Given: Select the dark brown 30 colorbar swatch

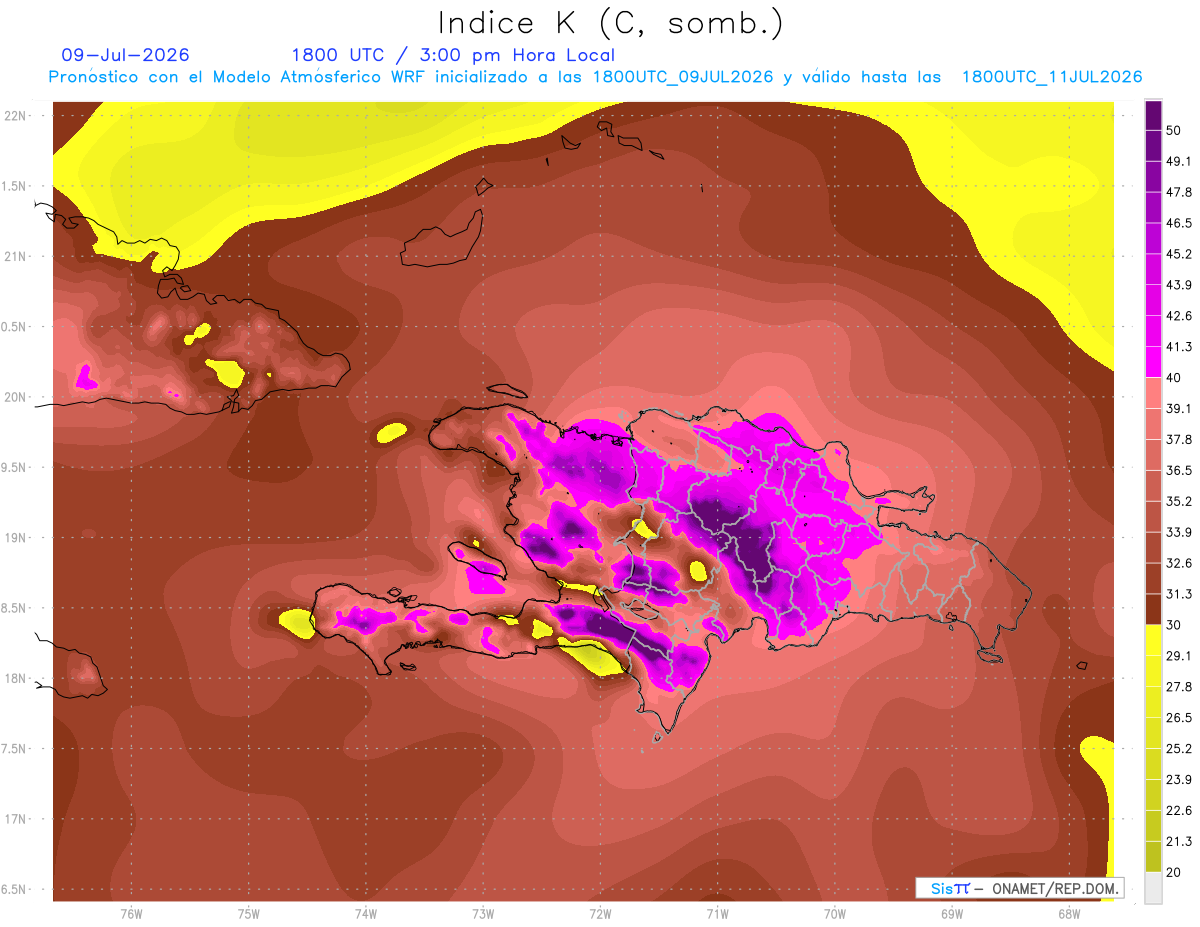Looking at the screenshot, I should tap(1153, 609).
